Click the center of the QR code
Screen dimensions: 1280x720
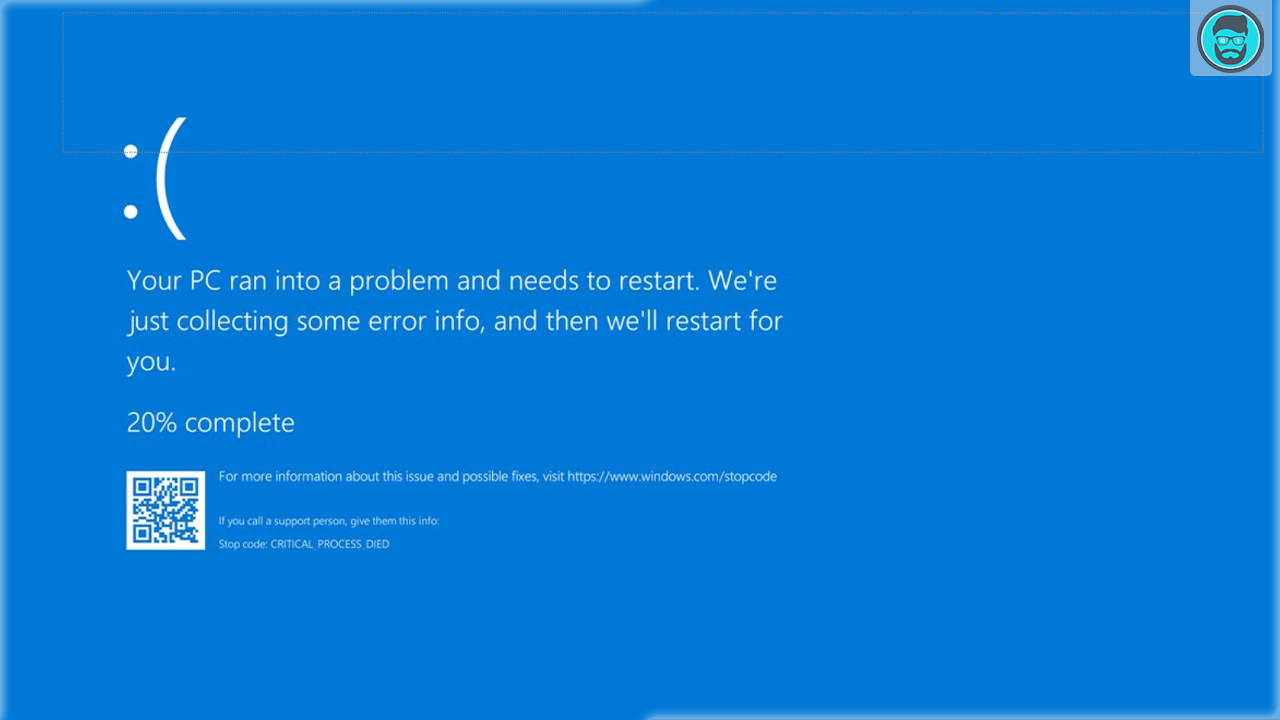pyautogui.click(x=165, y=510)
